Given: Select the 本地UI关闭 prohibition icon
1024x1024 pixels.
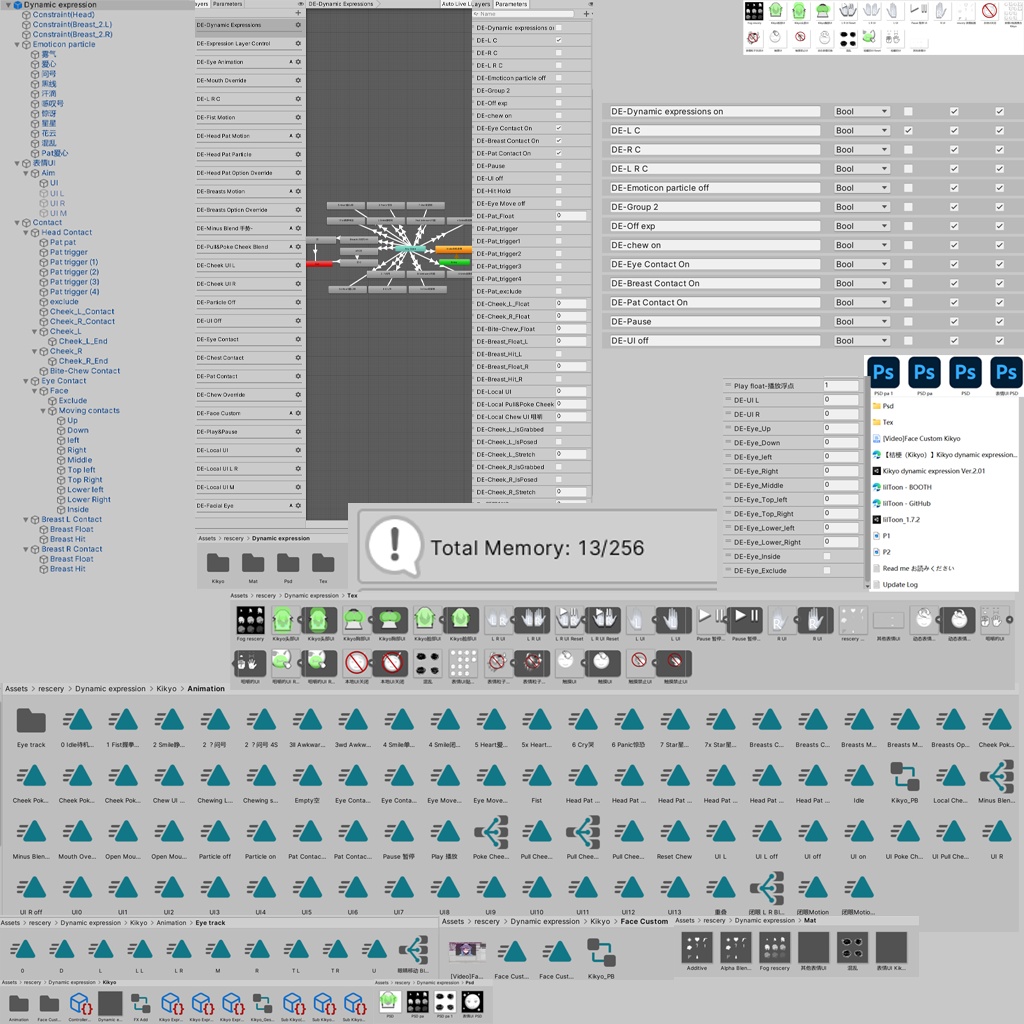Looking at the screenshot, I should click(357, 661).
